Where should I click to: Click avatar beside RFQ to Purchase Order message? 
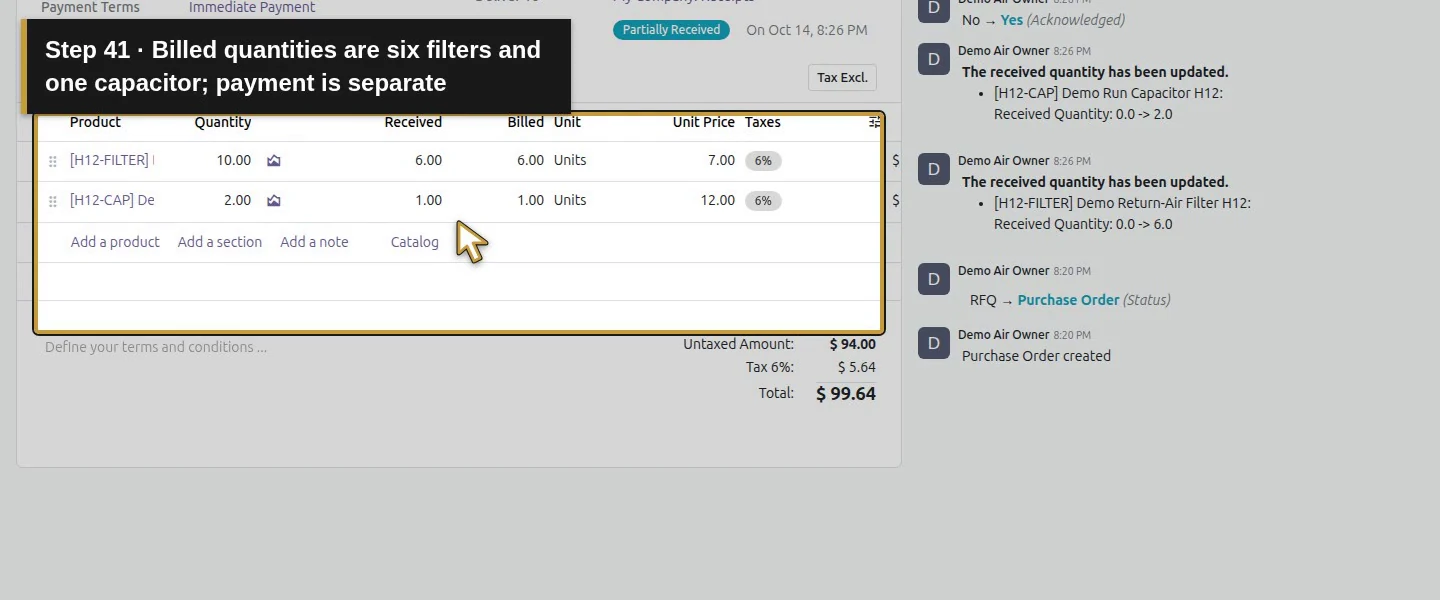click(934, 279)
